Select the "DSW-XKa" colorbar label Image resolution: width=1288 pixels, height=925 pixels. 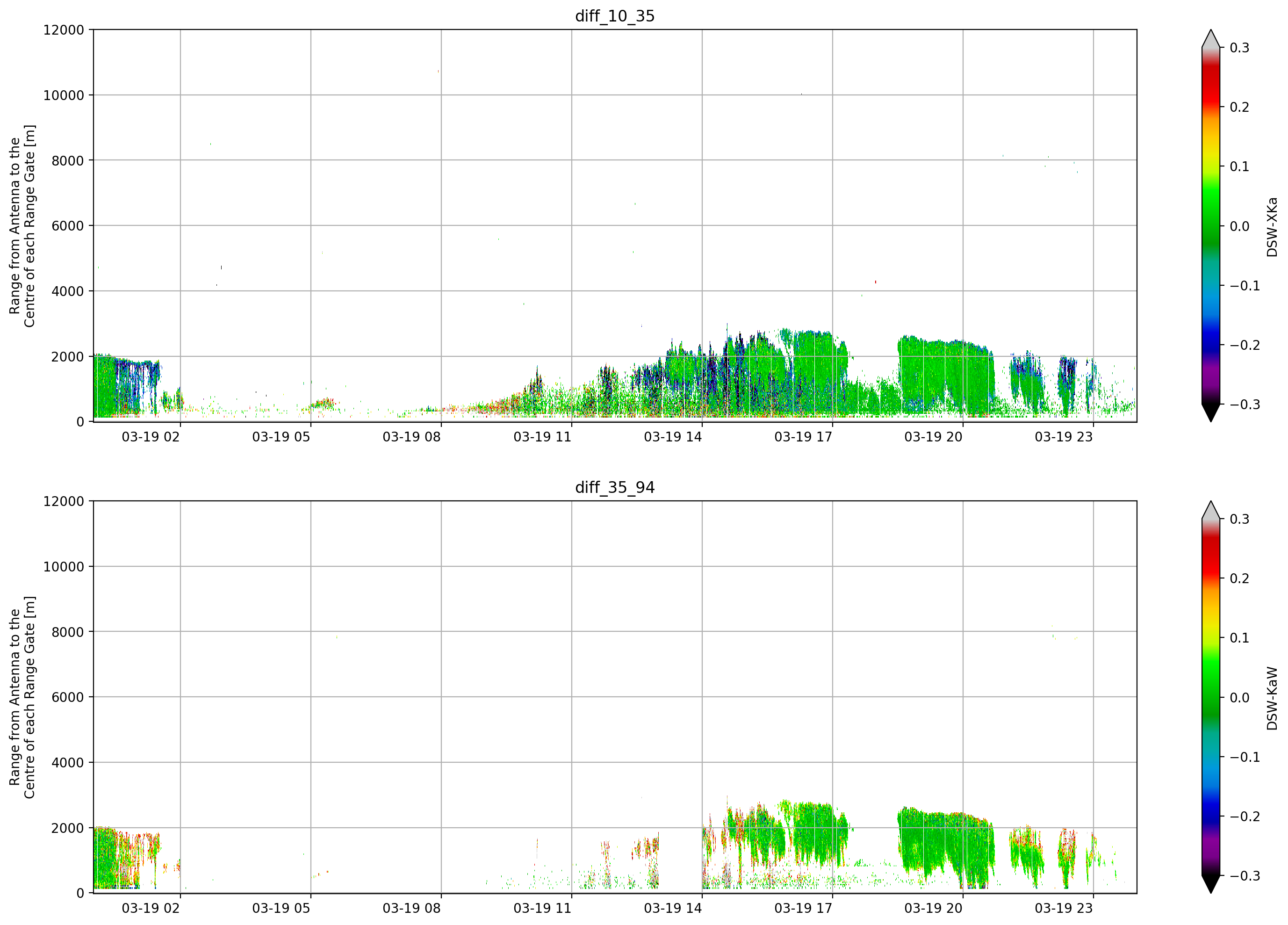tap(1272, 227)
